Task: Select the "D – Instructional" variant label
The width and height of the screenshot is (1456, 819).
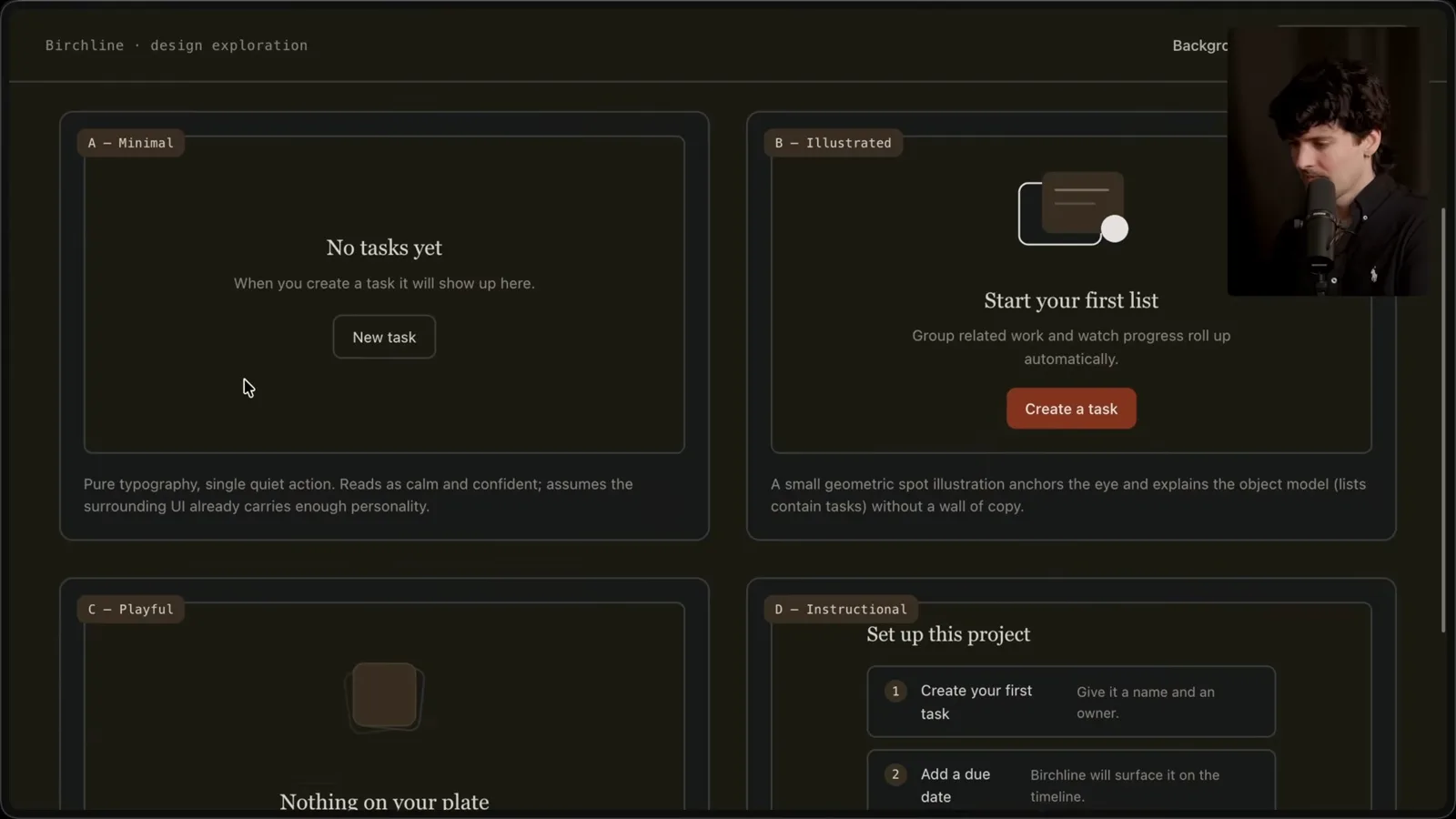Action: 841,609
